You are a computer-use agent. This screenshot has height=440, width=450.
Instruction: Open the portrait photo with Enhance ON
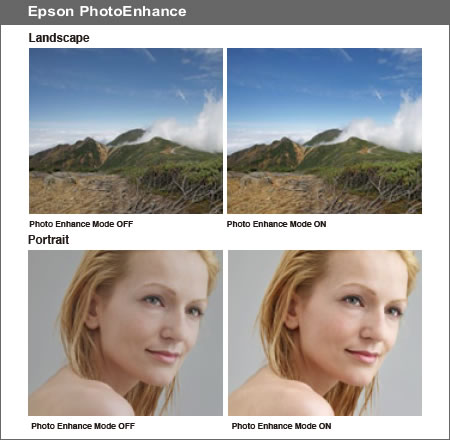tap(325, 333)
